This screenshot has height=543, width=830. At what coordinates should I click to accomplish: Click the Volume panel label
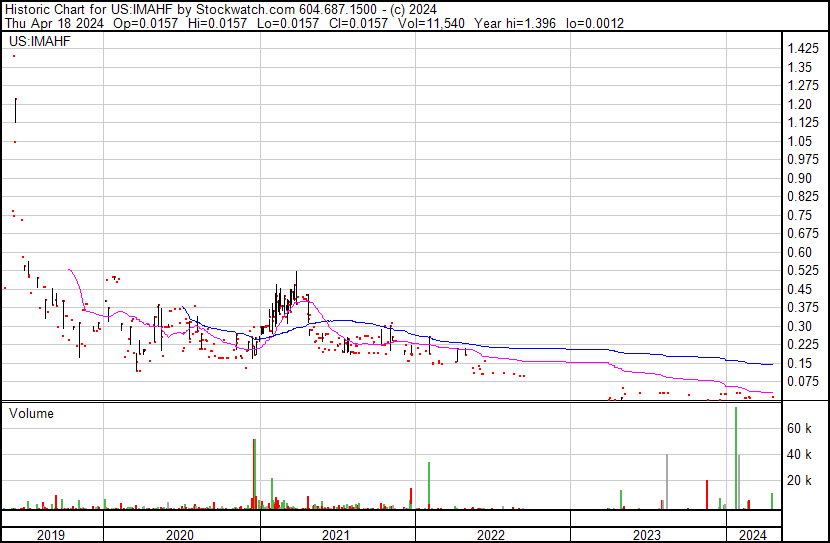[31, 413]
